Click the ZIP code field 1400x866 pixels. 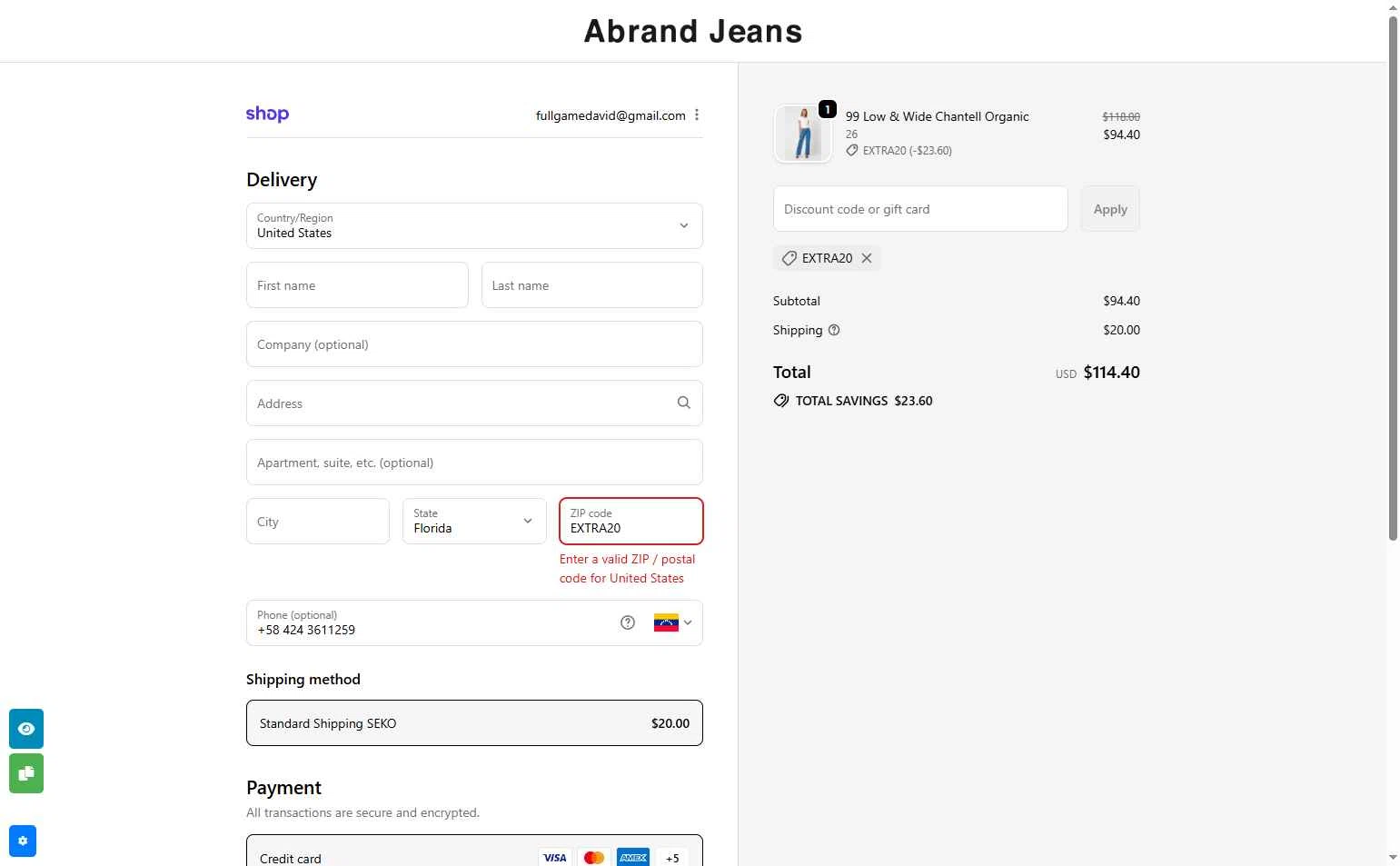631,521
